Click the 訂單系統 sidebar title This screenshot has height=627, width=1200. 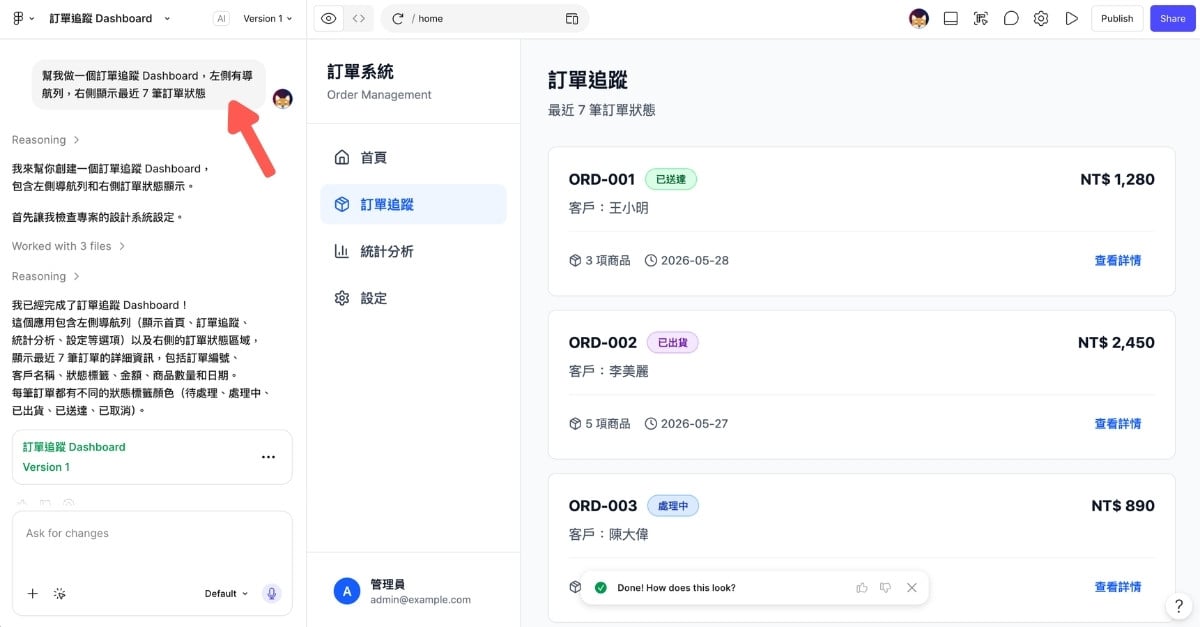[x=361, y=72]
